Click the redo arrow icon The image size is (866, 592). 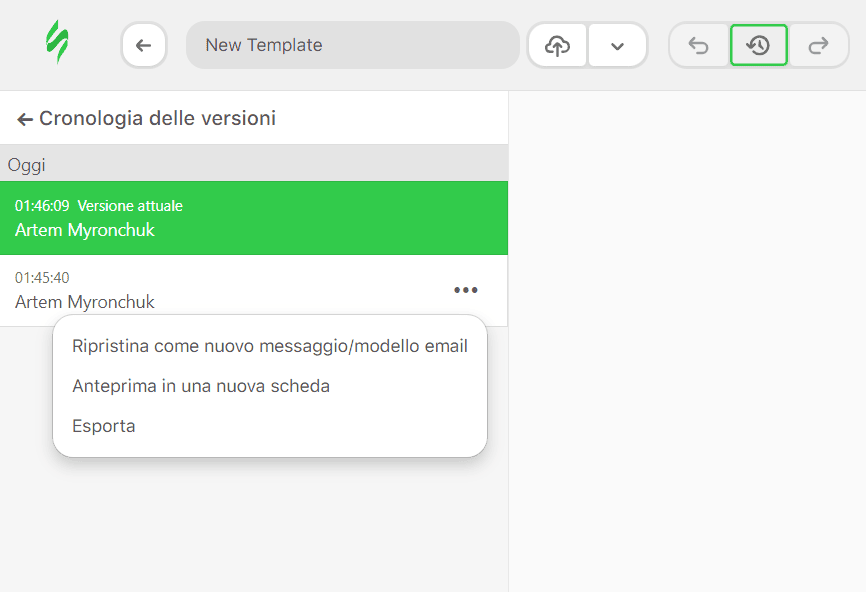[x=819, y=44]
